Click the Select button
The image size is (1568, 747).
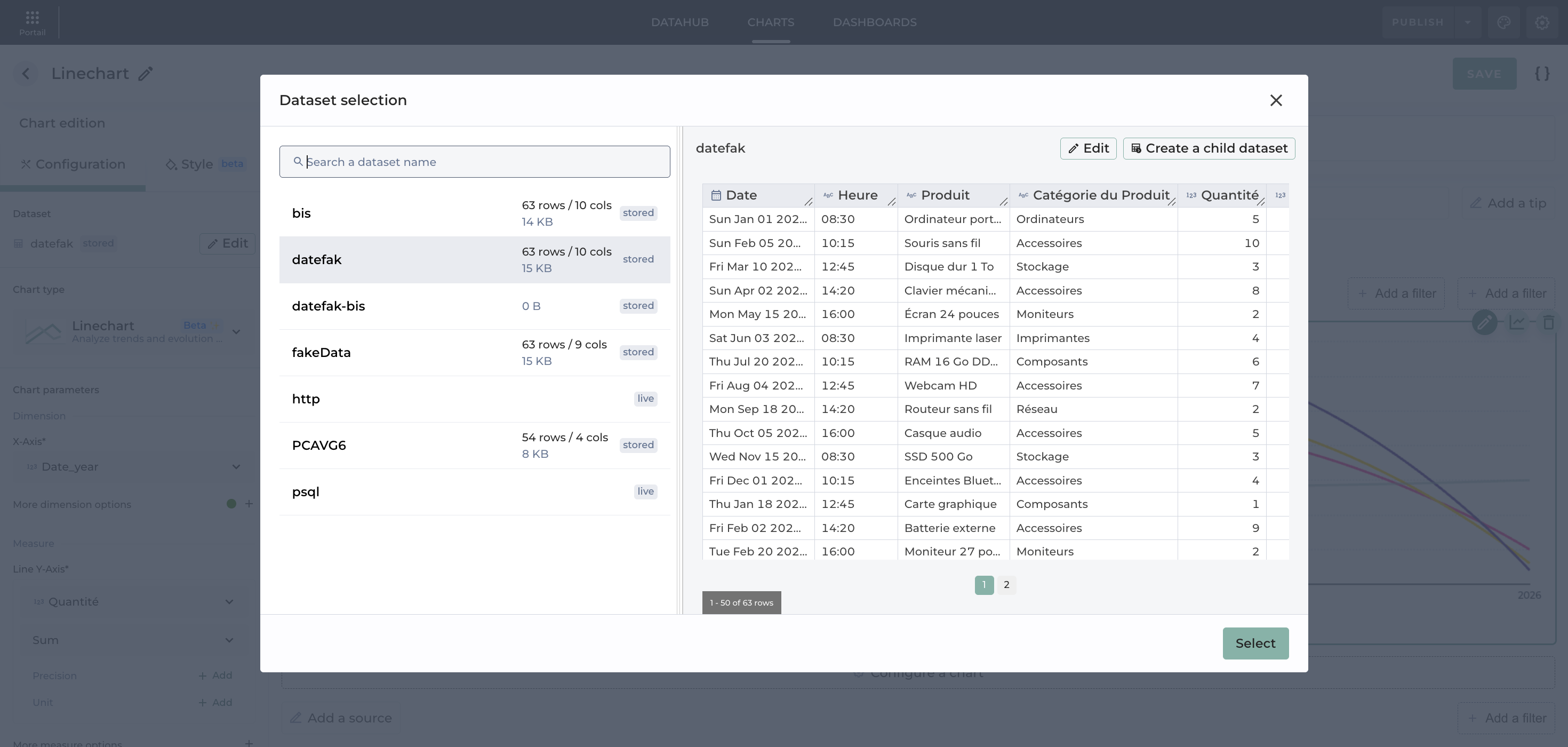pyautogui.click(x=1255, y=643)
